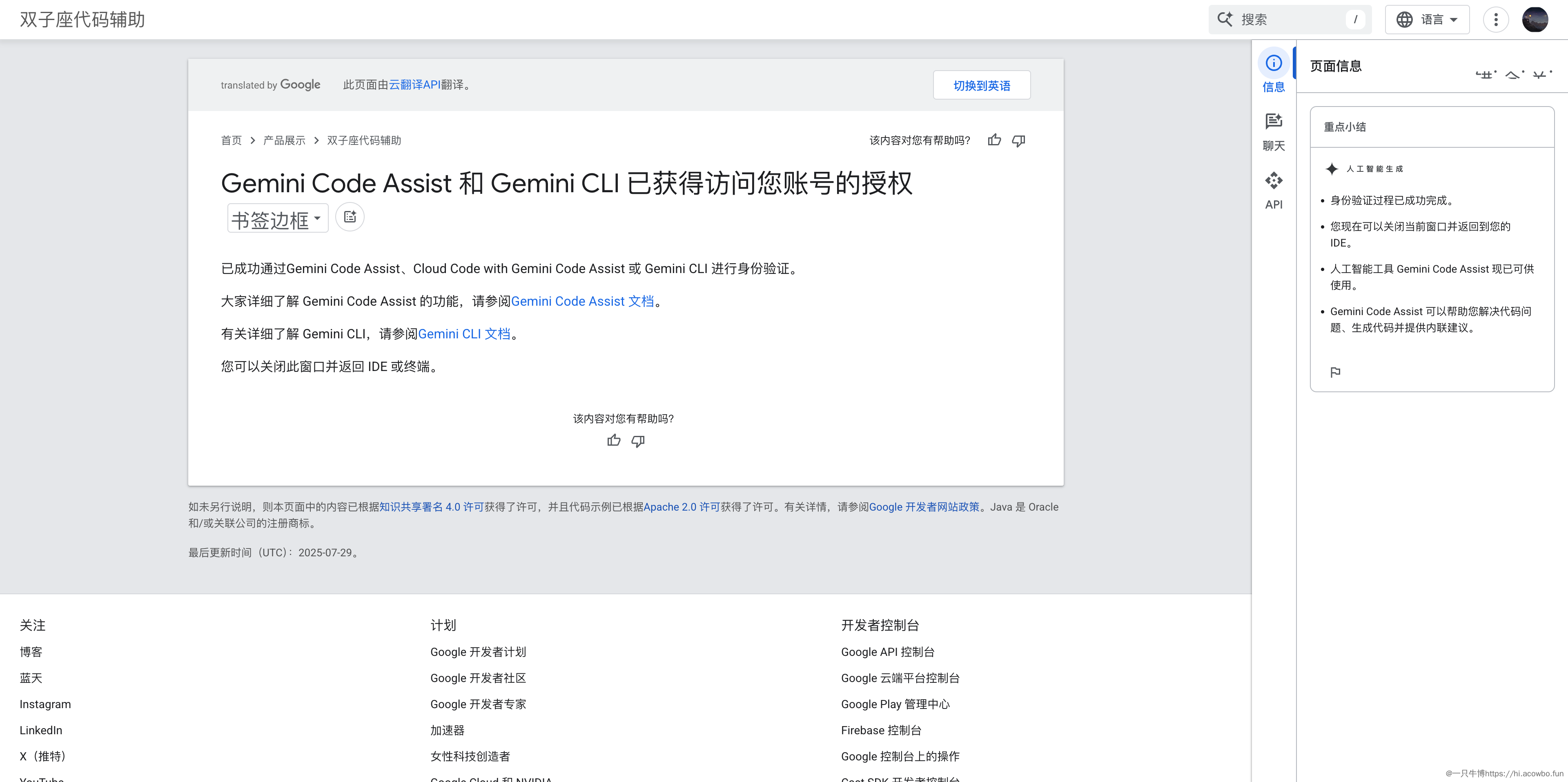Click the 切换到英语 button
Image resolution: width=1568 pixels, height=782 pixels.
[981, 85]
